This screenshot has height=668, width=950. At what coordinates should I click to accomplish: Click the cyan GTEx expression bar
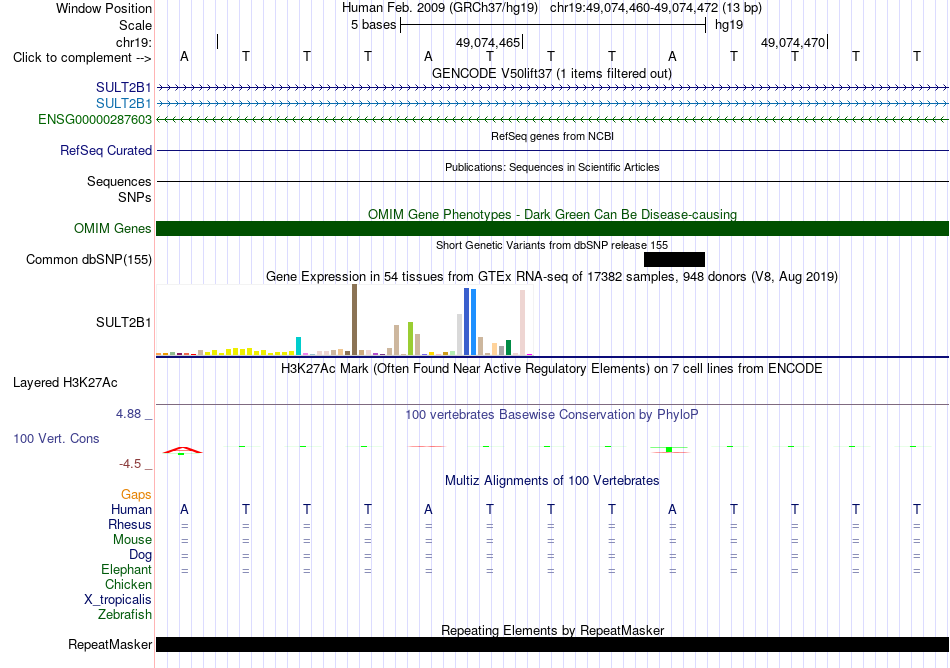tap(298, 346)
